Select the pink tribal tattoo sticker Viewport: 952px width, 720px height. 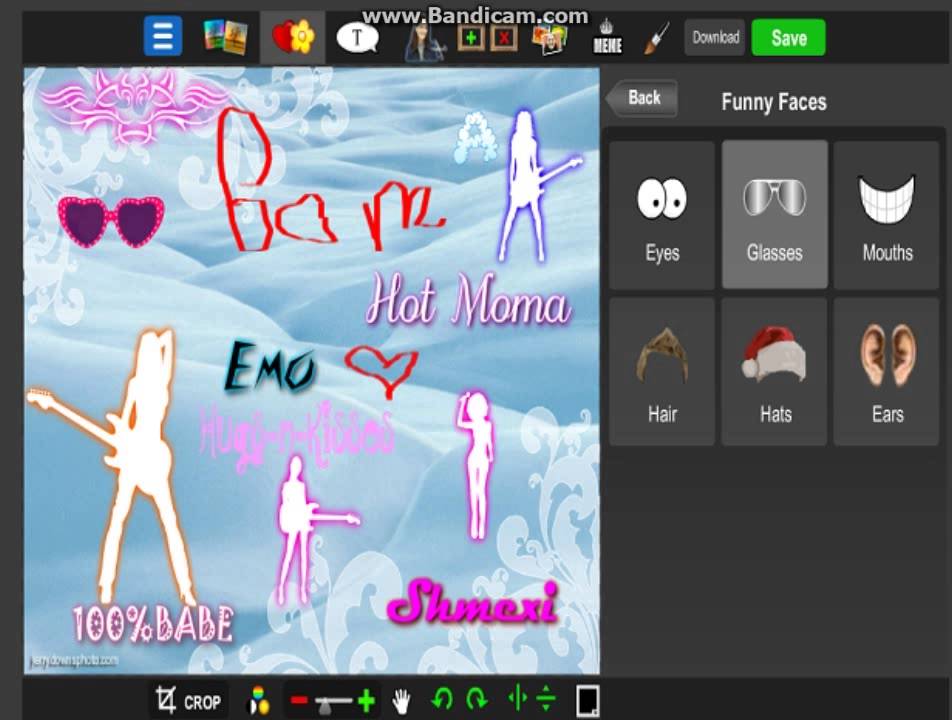(134, 106)
